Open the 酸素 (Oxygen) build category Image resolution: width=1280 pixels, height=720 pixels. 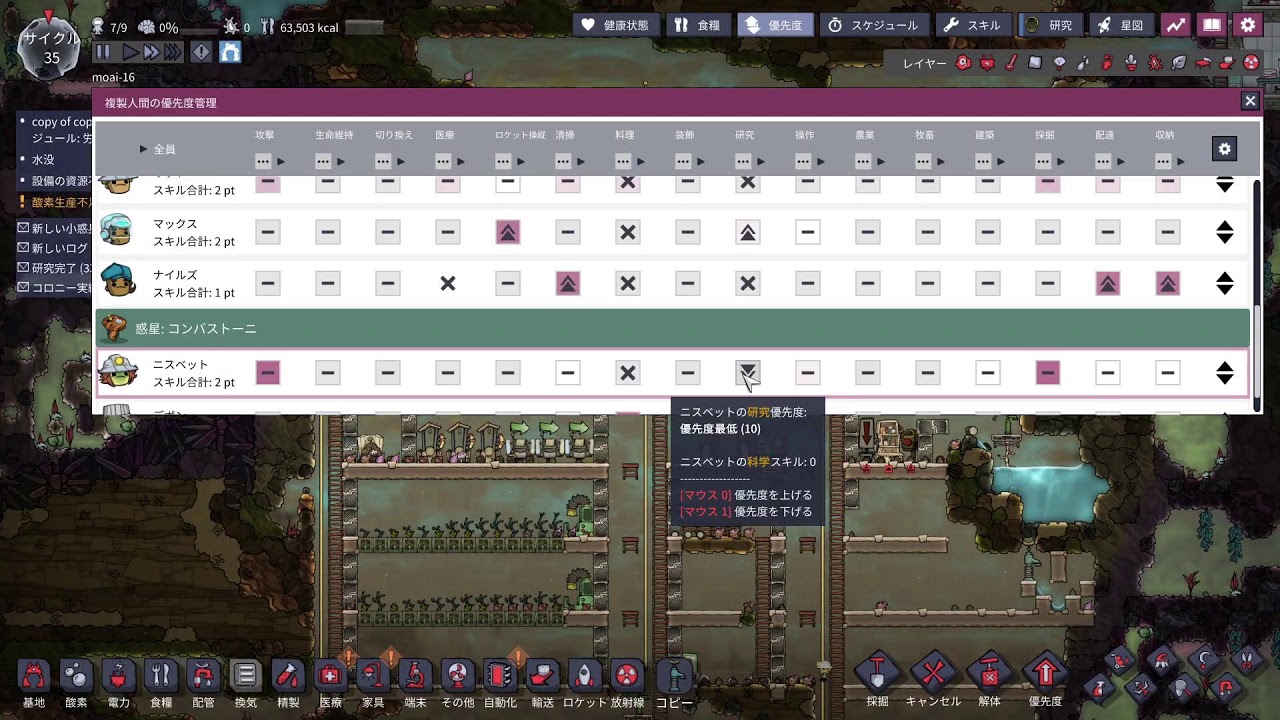(x=76, y=677)
